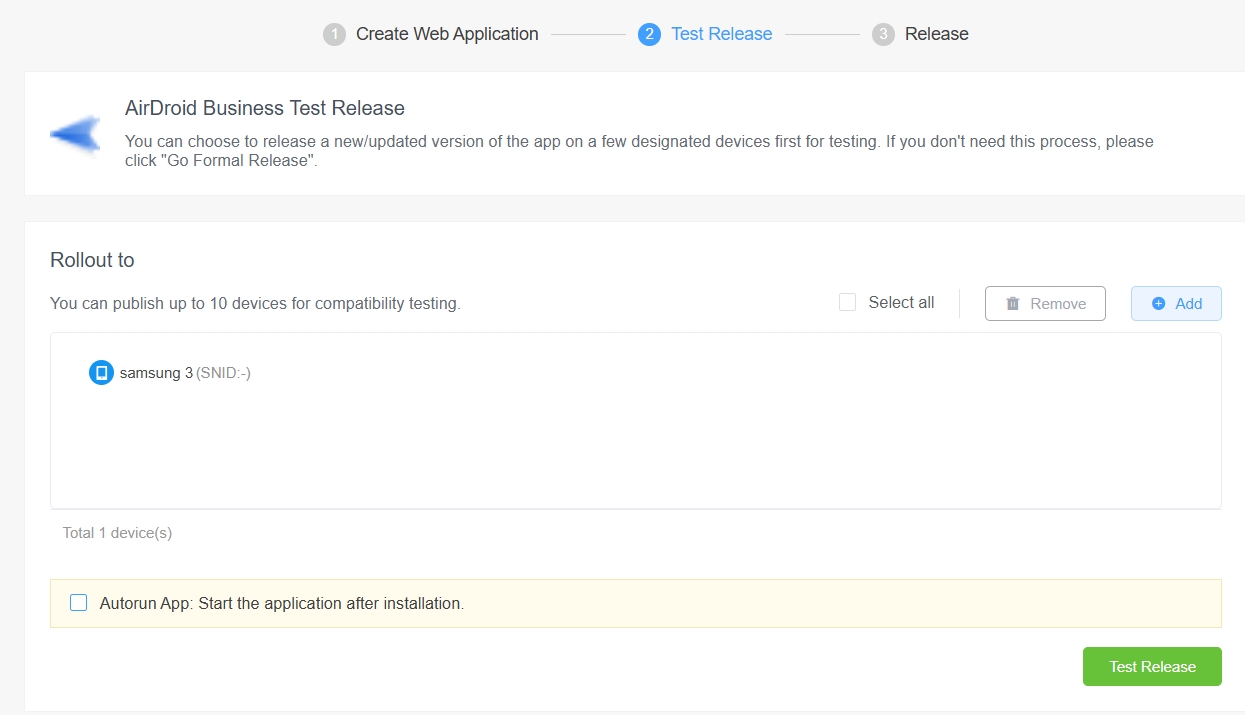
Task: Click the Add device button
Action: pos(1176,304)
